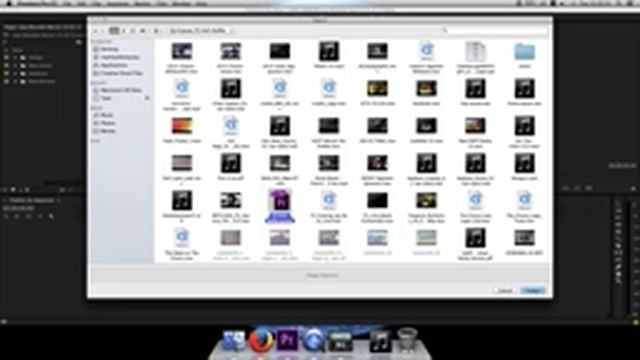Select Movies under Media in the sidebar
This screenshot has width=640, height=360.
pyautogui.click(x=104, y=131)
